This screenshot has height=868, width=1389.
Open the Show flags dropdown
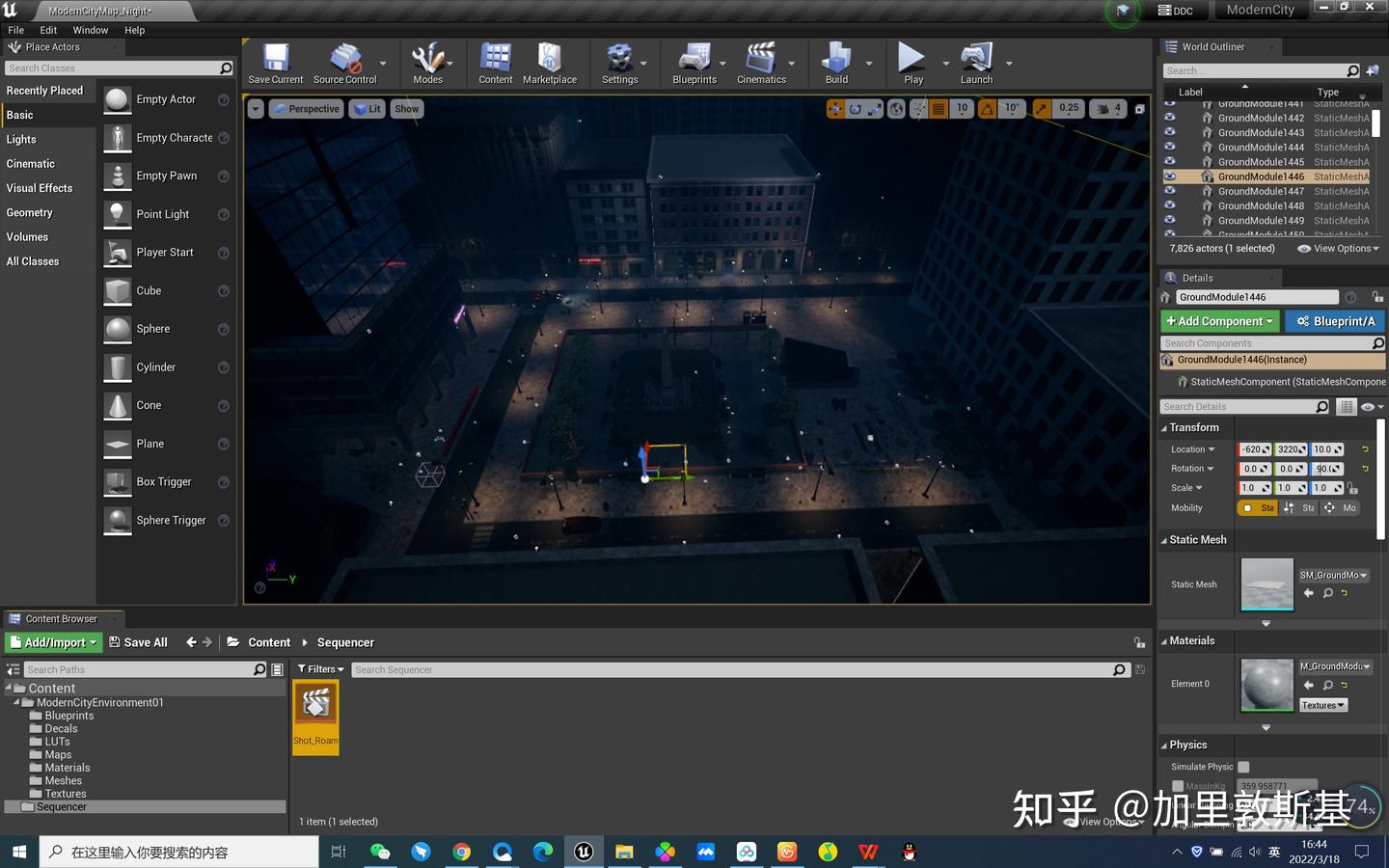coord(405,109)
